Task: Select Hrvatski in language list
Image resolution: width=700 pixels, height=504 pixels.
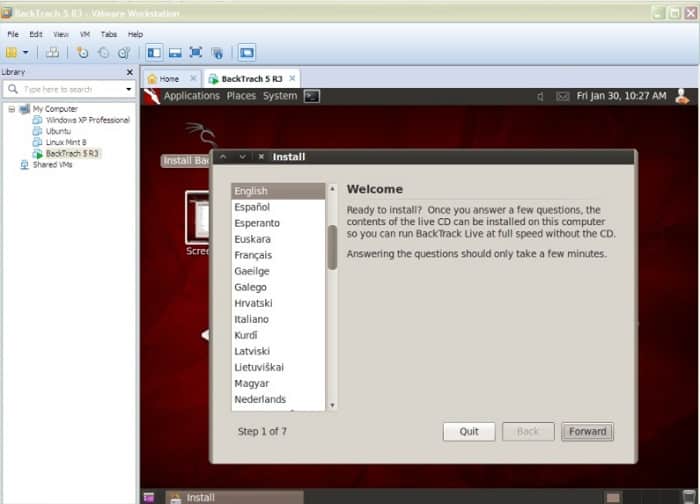Action: pyautogui.click(x=279, y=304)
